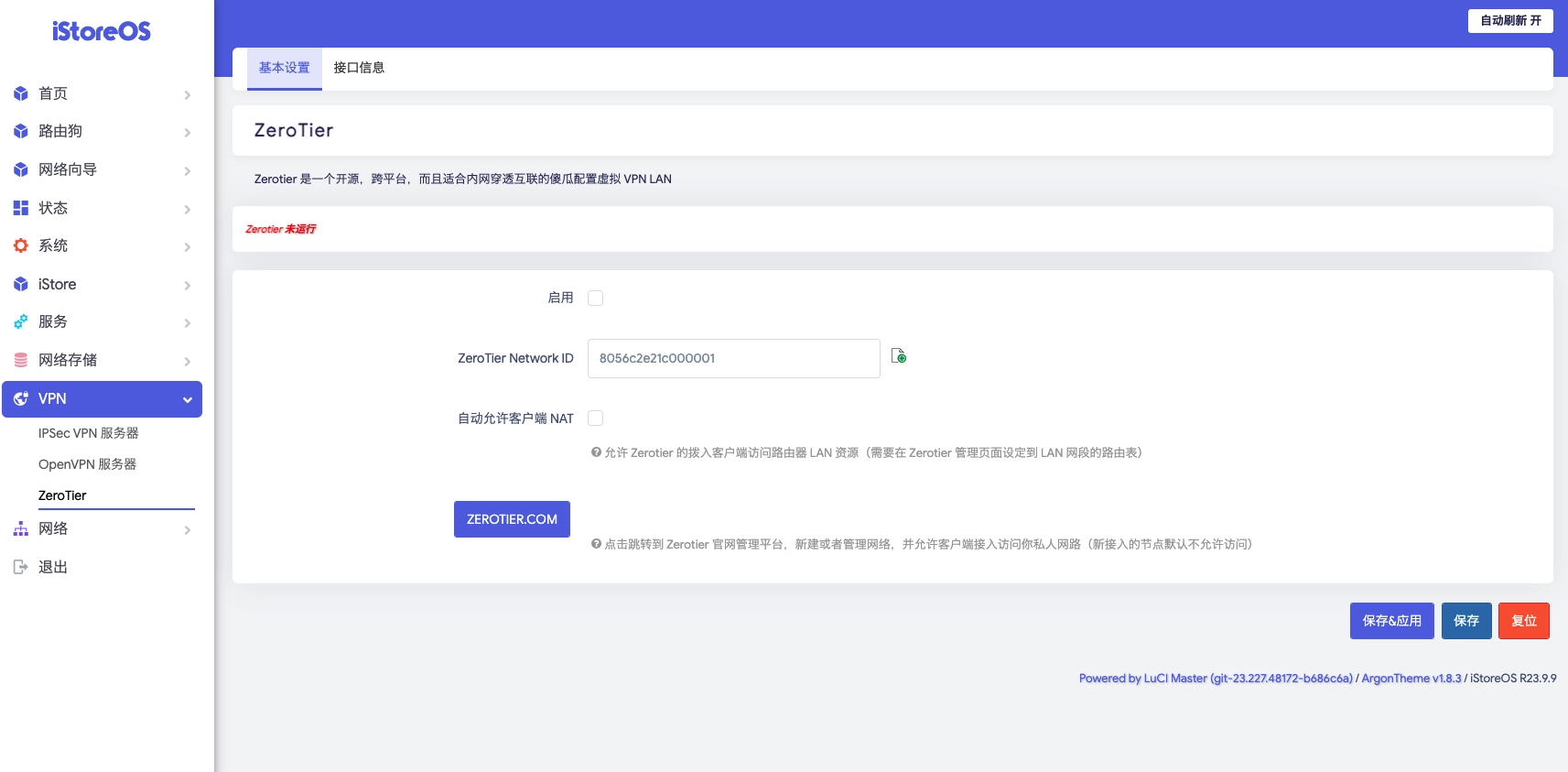Click the 服务 plugin icon

click(x=21, y=321)
